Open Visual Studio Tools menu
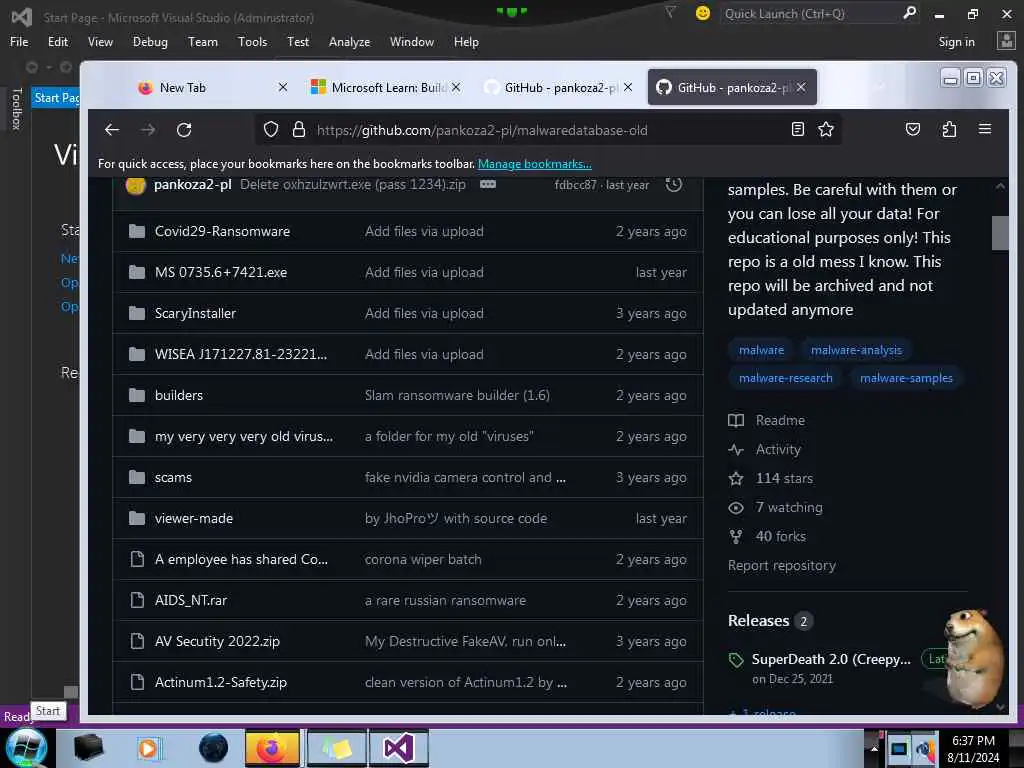The image size is (1024, 768). tap(252, 42)
